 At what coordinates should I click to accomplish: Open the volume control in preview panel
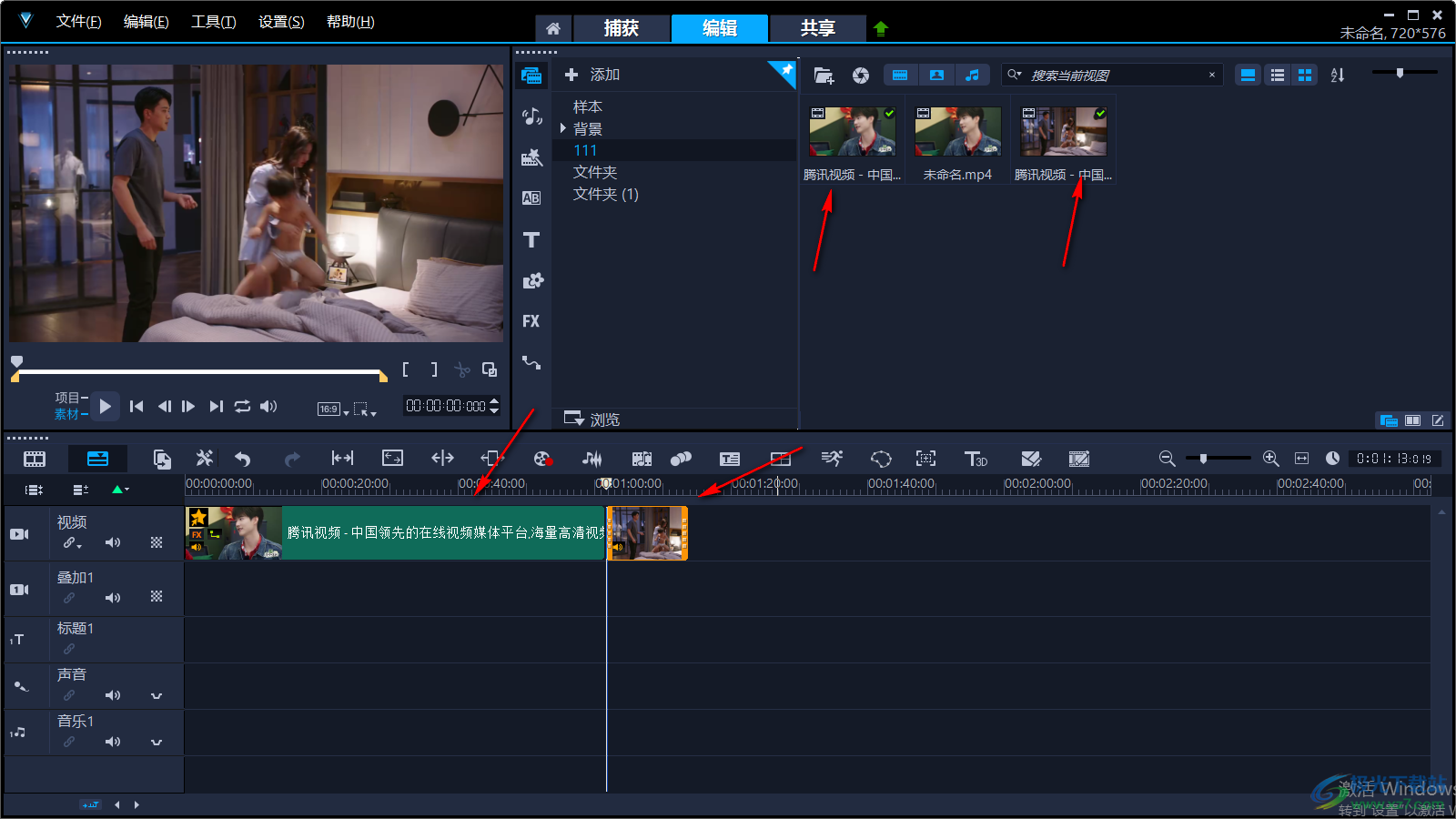[268, 407]
